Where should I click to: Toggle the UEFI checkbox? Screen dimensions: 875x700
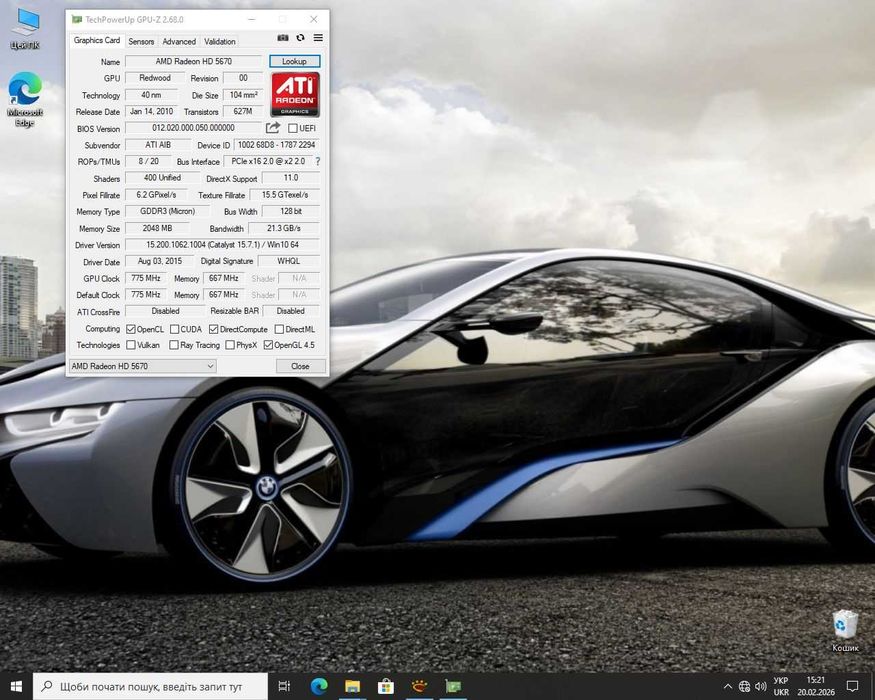coord(293,128)
